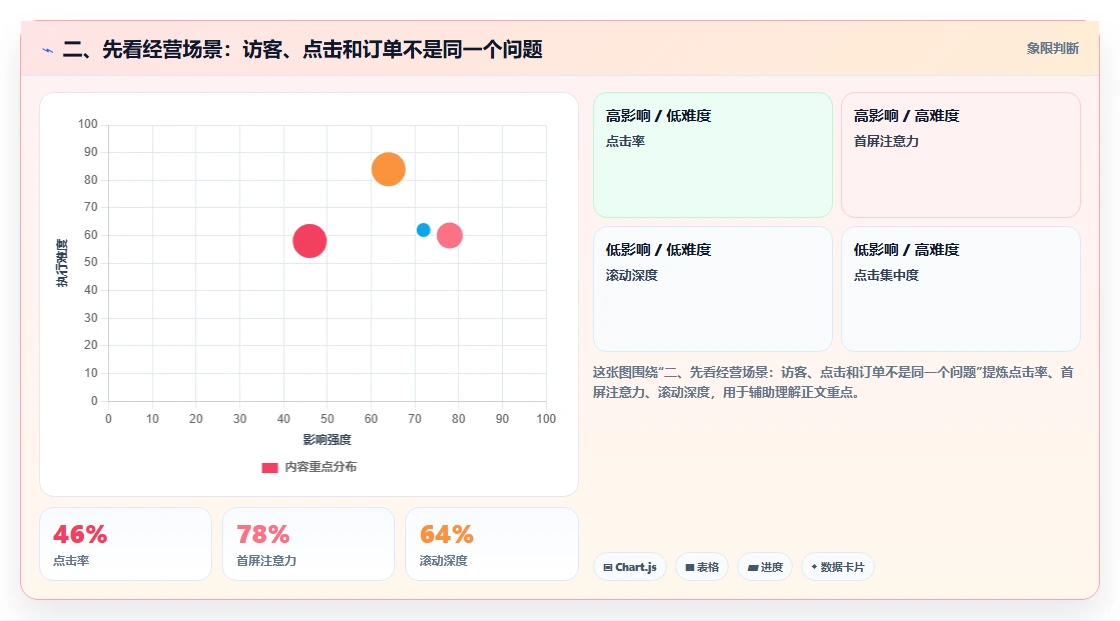
Task: Click the small blue bubble in the chart
Action: tap(424, 230)
